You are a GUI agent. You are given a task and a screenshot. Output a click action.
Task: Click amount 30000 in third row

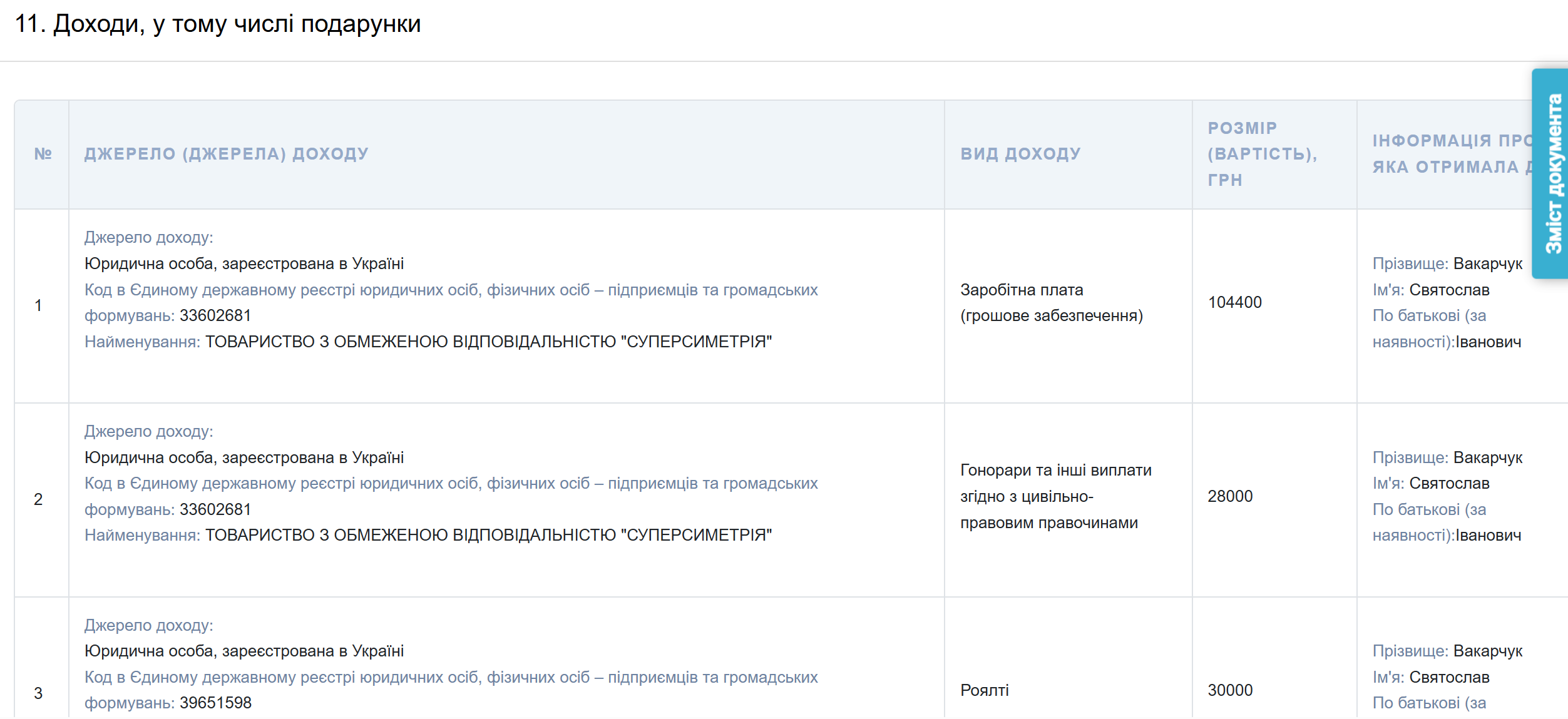pos(1230,690)
